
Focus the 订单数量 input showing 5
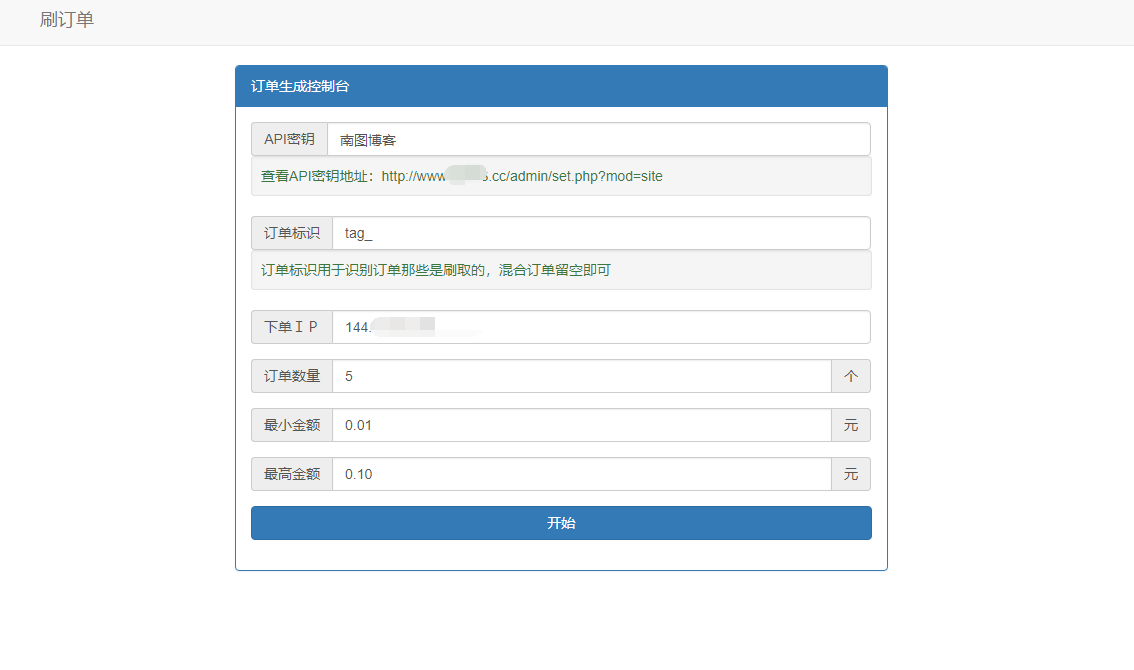pos(581,376)
